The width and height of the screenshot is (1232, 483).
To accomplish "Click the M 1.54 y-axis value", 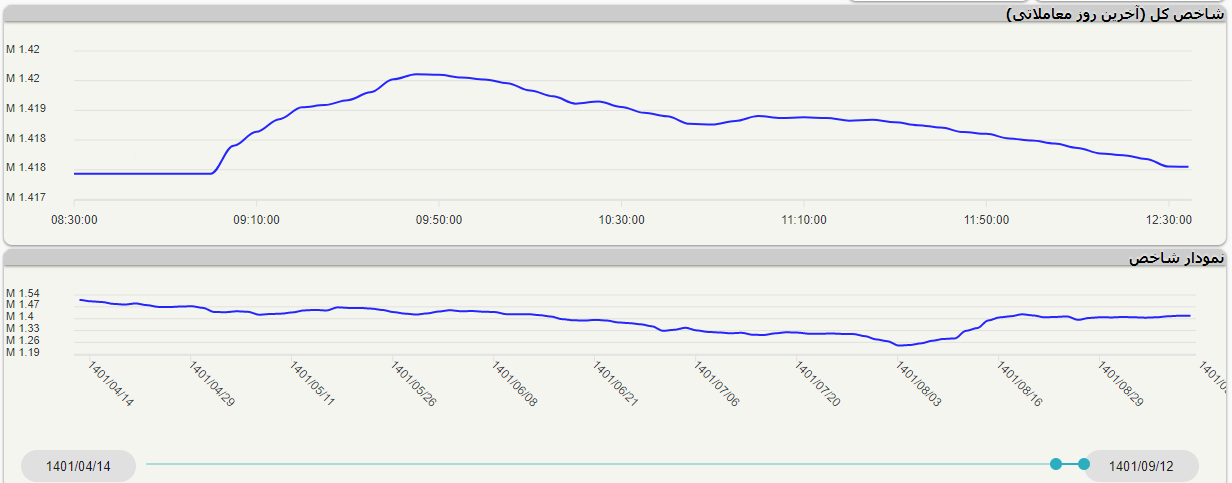I will [22, 293].
